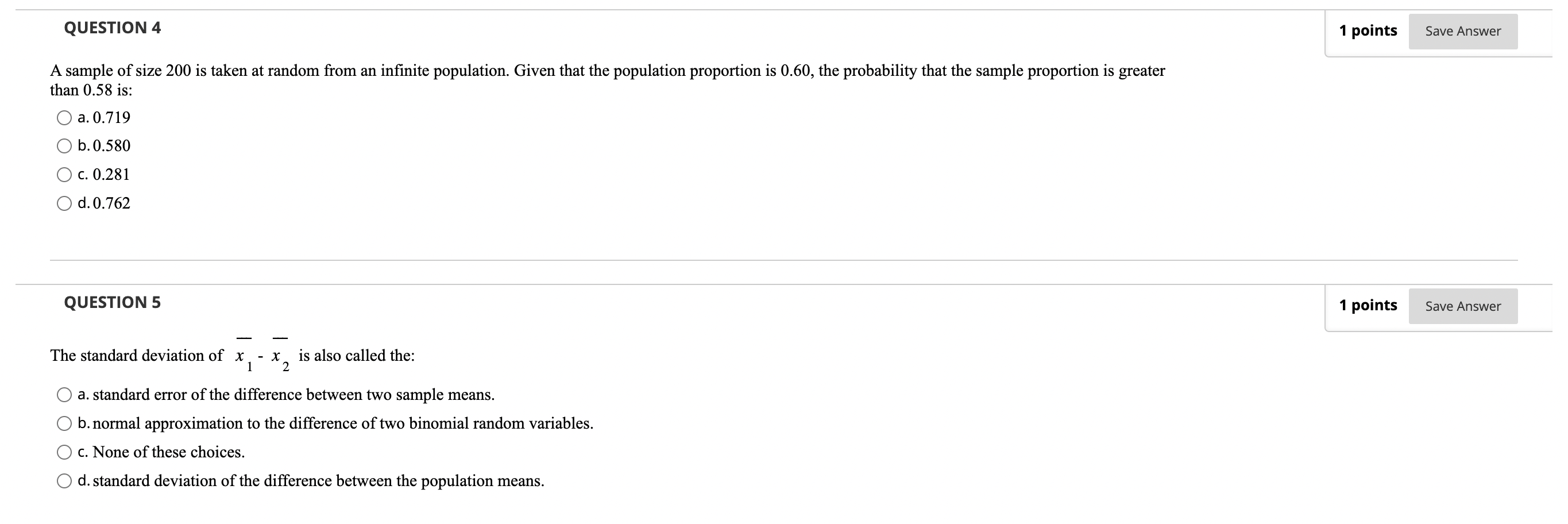The image size is (1568, 524).
Task: Choose c. None of these choices
Action: coord(64,452)
